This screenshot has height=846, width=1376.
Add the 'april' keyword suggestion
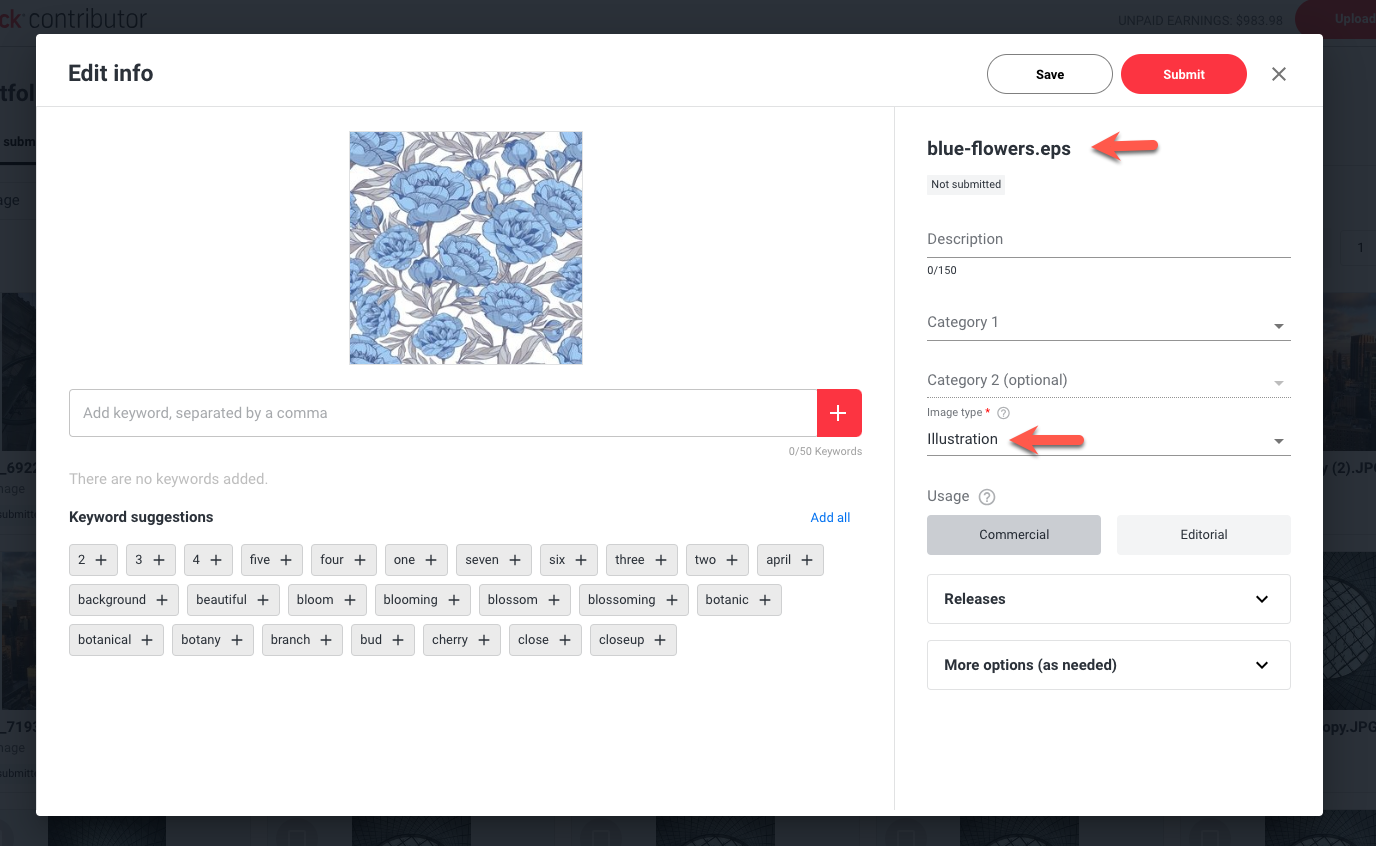click(x=789, y=560)
